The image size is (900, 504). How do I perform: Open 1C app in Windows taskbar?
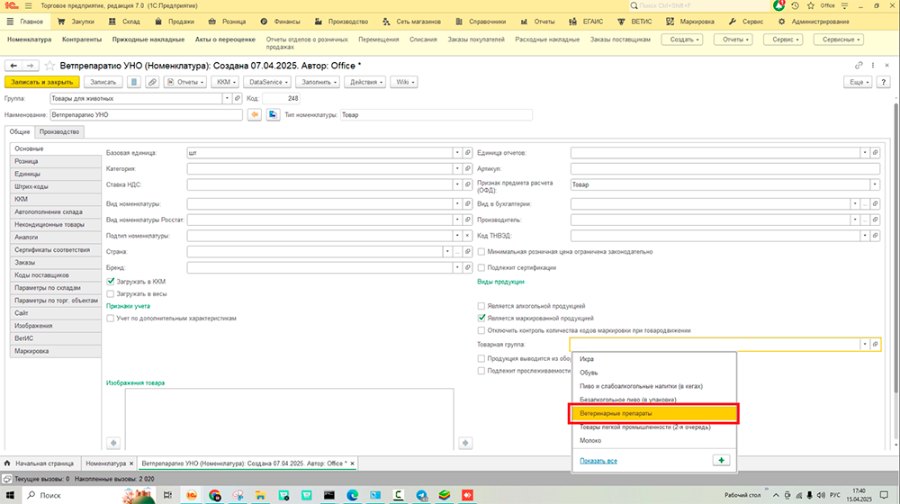(191, 495)
